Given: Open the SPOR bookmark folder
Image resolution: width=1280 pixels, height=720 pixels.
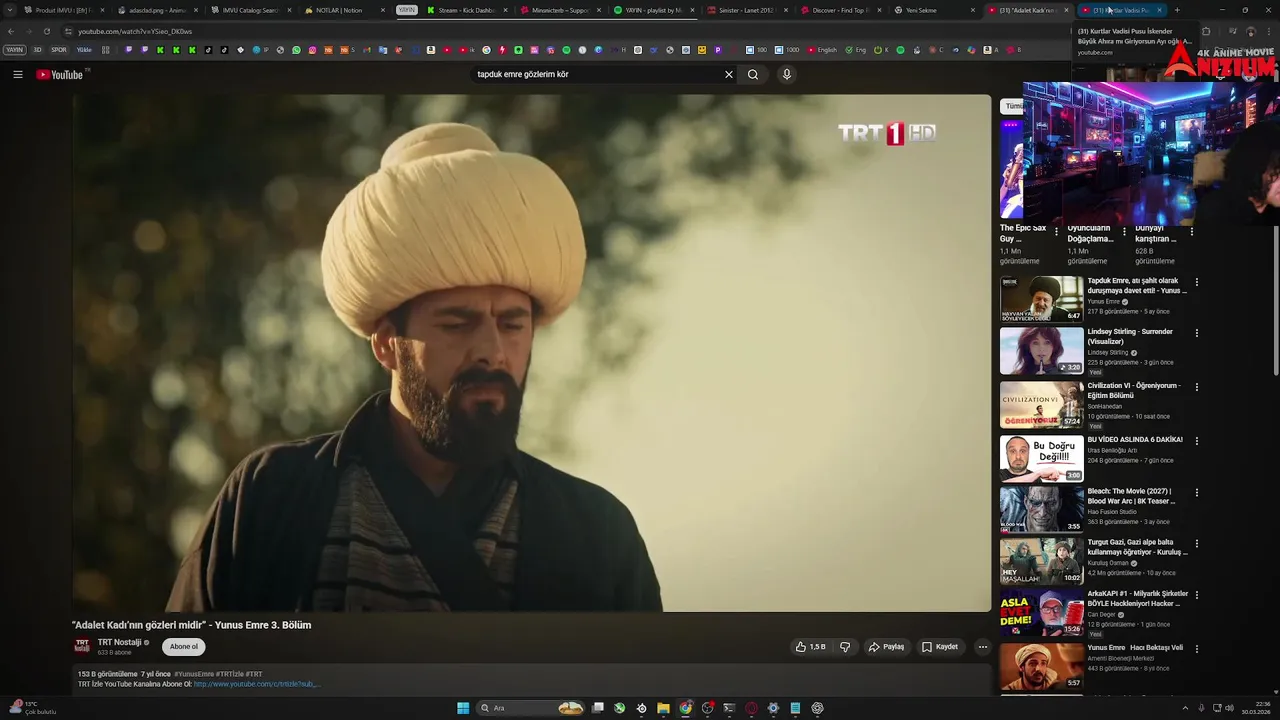Looking at the screenshot, I should [x=59, y=50].
